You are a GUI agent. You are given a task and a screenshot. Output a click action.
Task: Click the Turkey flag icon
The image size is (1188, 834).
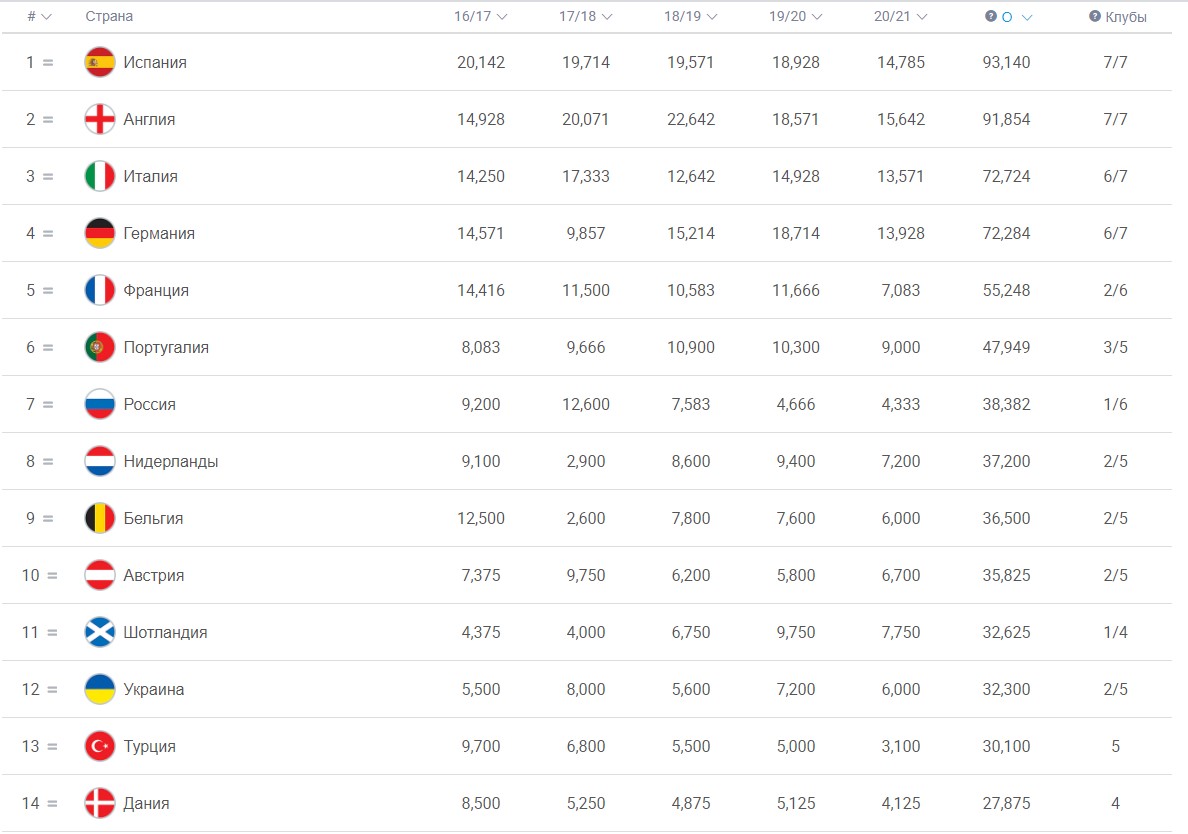pos(100,746)
